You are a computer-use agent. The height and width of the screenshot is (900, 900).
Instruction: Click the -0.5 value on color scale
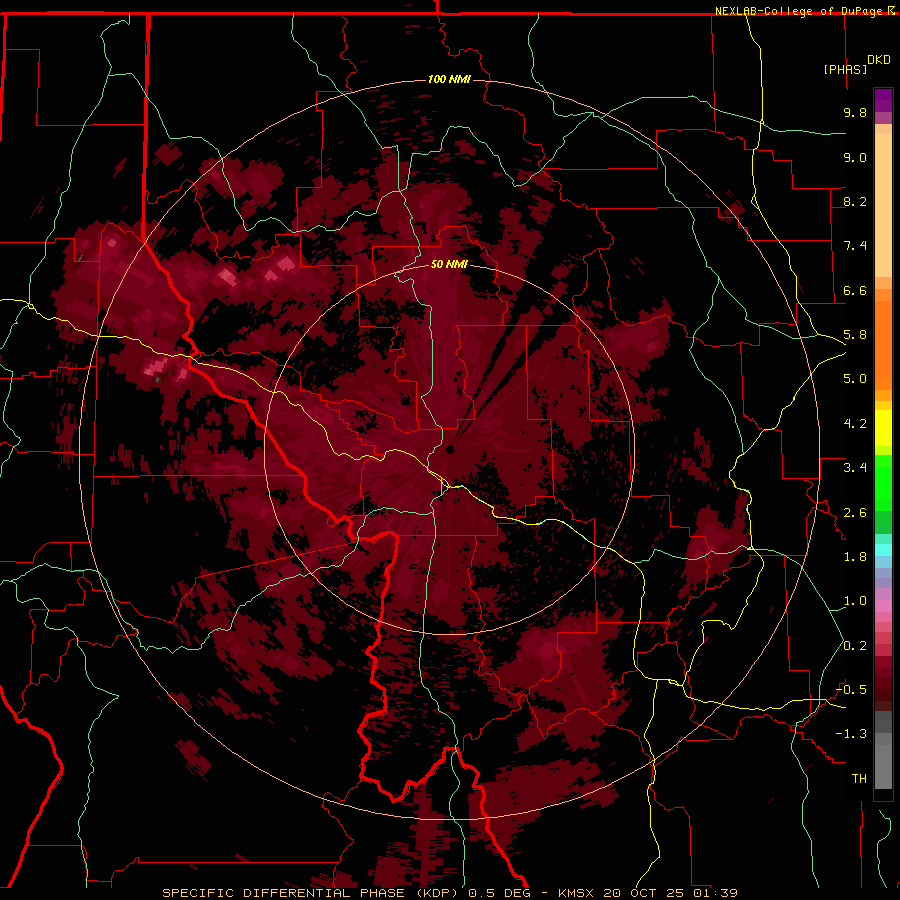[x=851, y=690]
